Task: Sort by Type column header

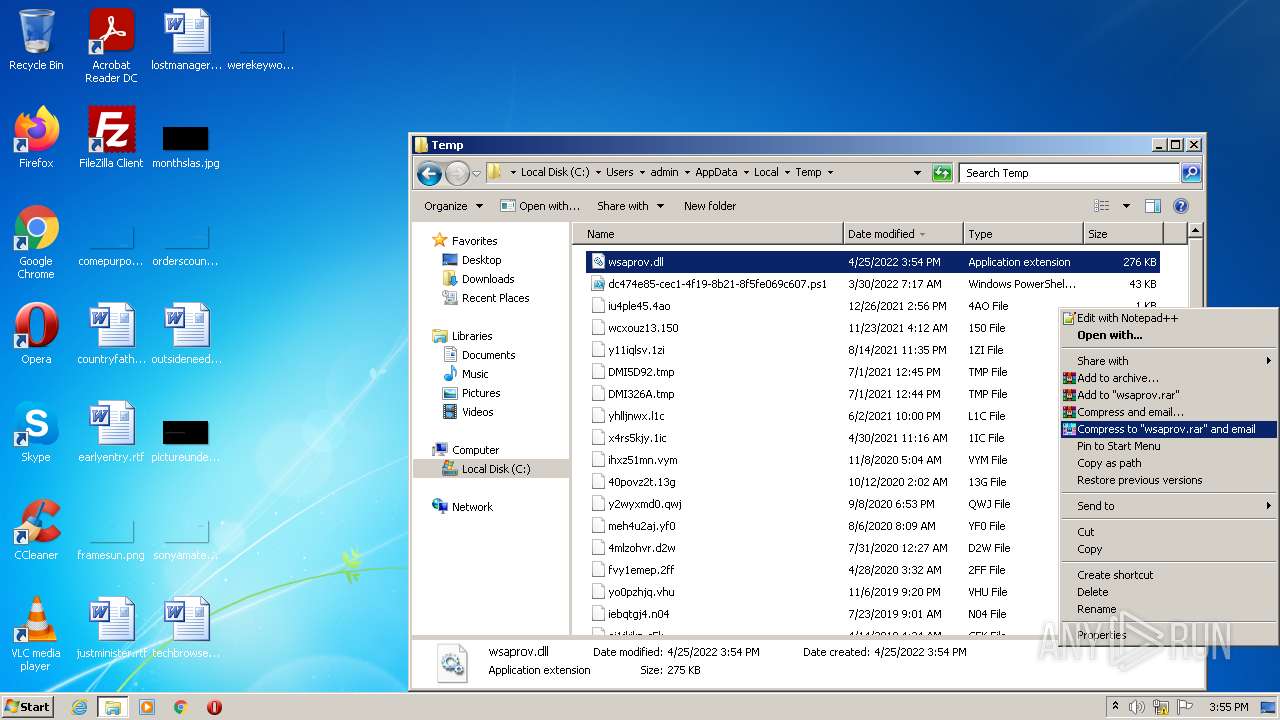Action: (1023, 234)
